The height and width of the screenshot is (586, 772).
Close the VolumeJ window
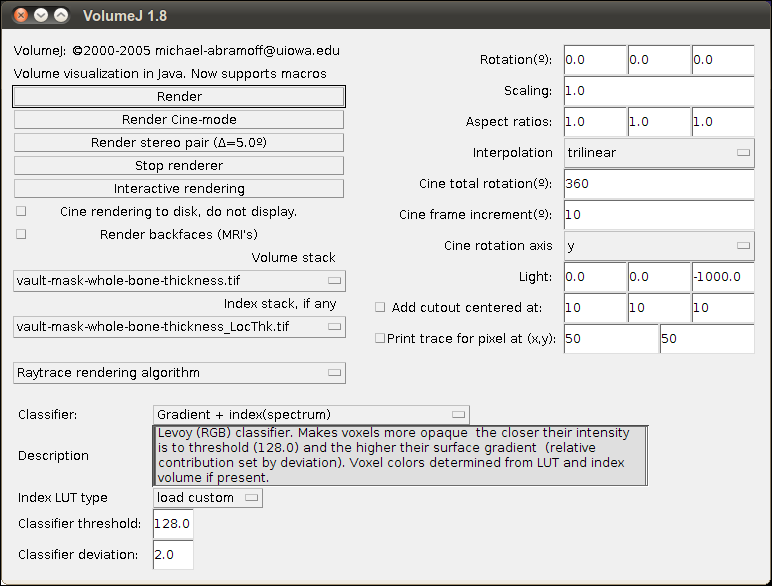[x=22, y=15]
